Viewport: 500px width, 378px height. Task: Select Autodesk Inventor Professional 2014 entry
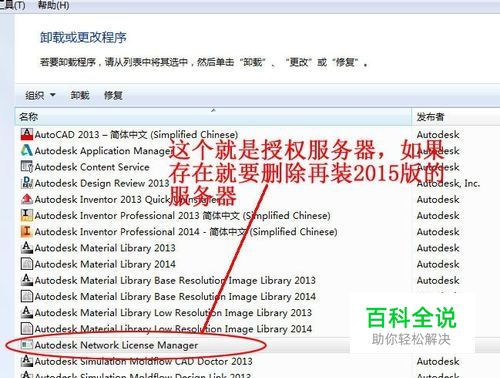[x=186, y=232]
